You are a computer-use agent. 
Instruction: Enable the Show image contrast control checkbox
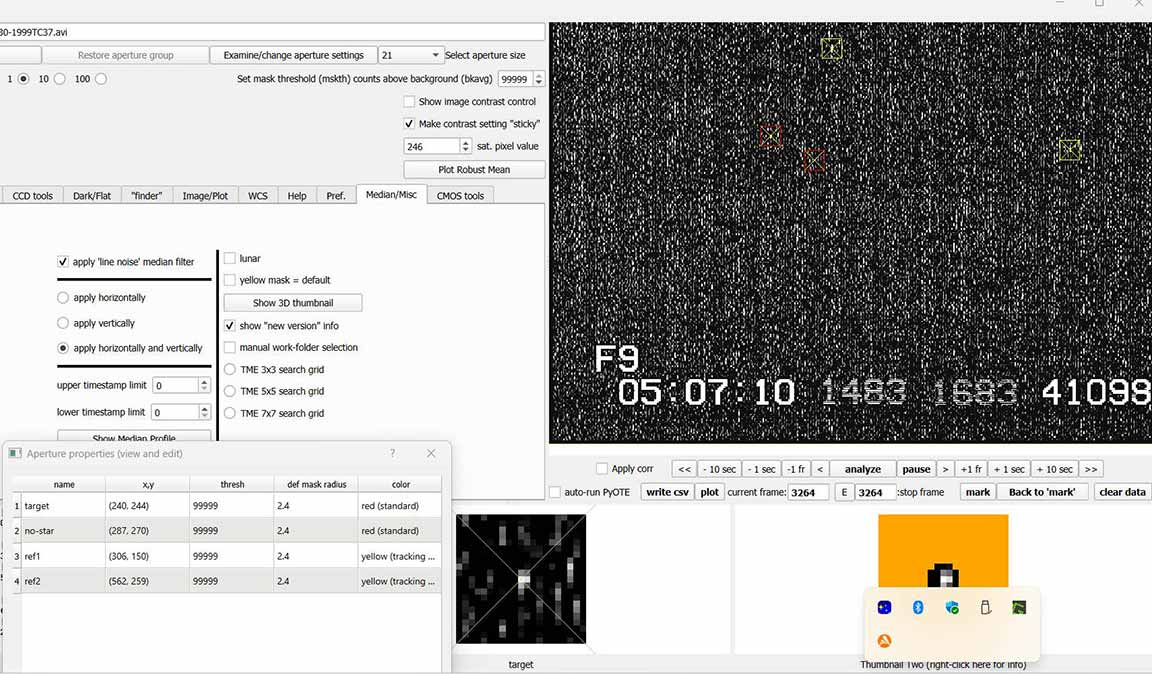409,102
